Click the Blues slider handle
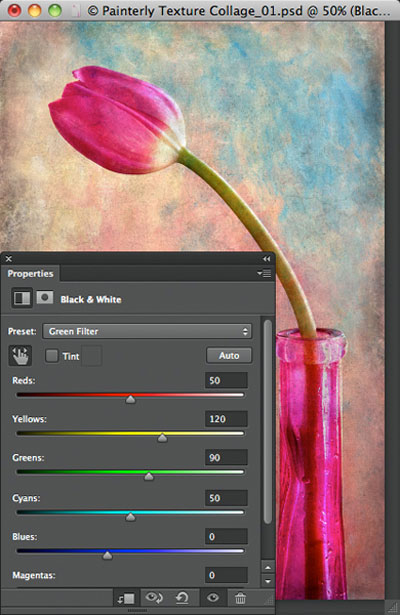Screen dimensions: 400x615 pos(107,555)
